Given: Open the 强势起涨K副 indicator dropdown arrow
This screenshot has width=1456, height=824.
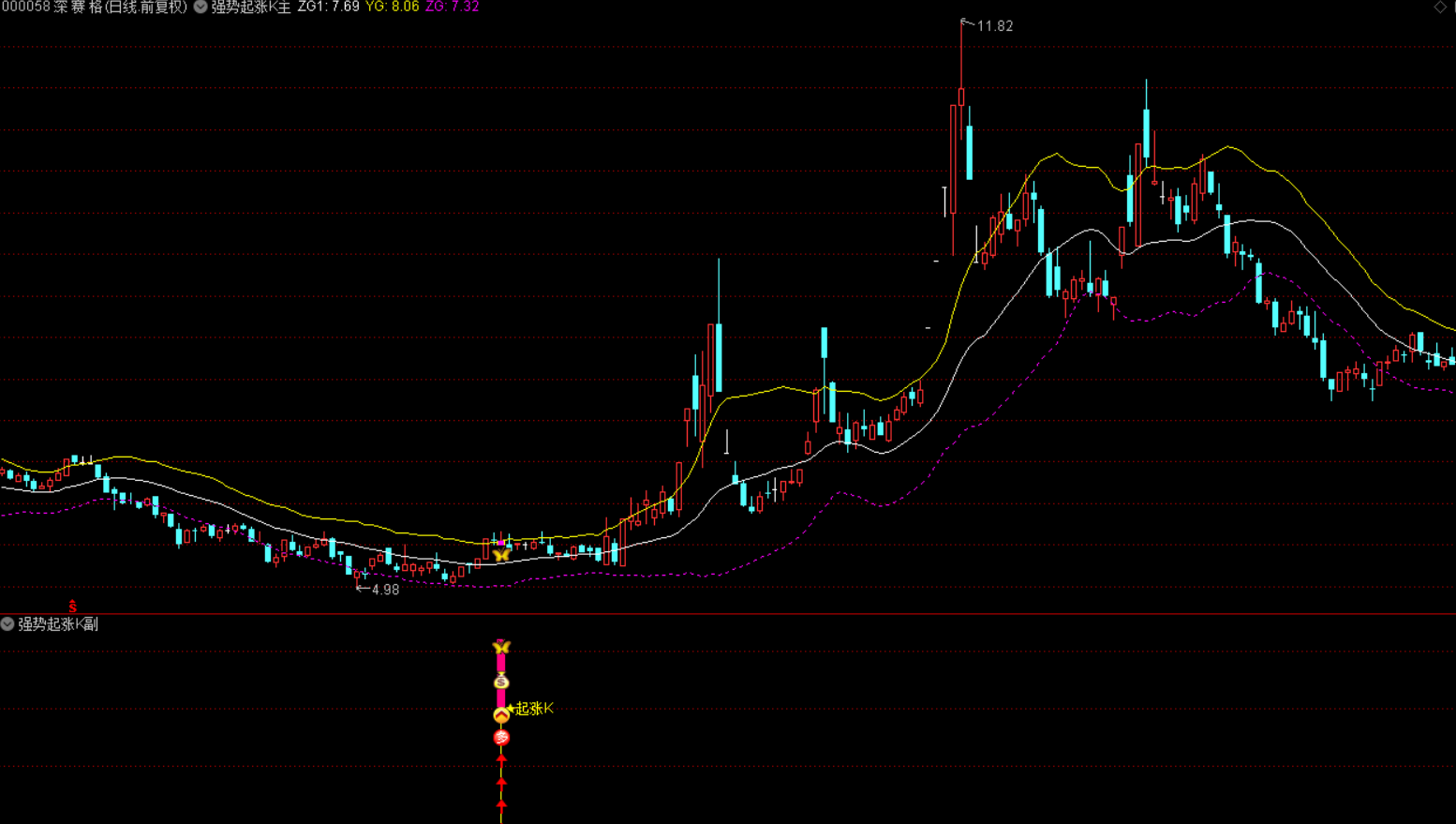Looking at the screenshot, I should [x=7, y=623].
